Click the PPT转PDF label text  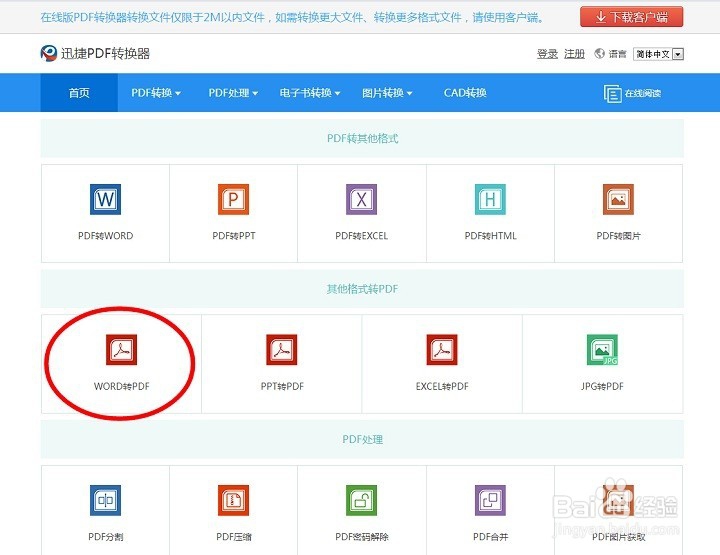coord(282,387)
